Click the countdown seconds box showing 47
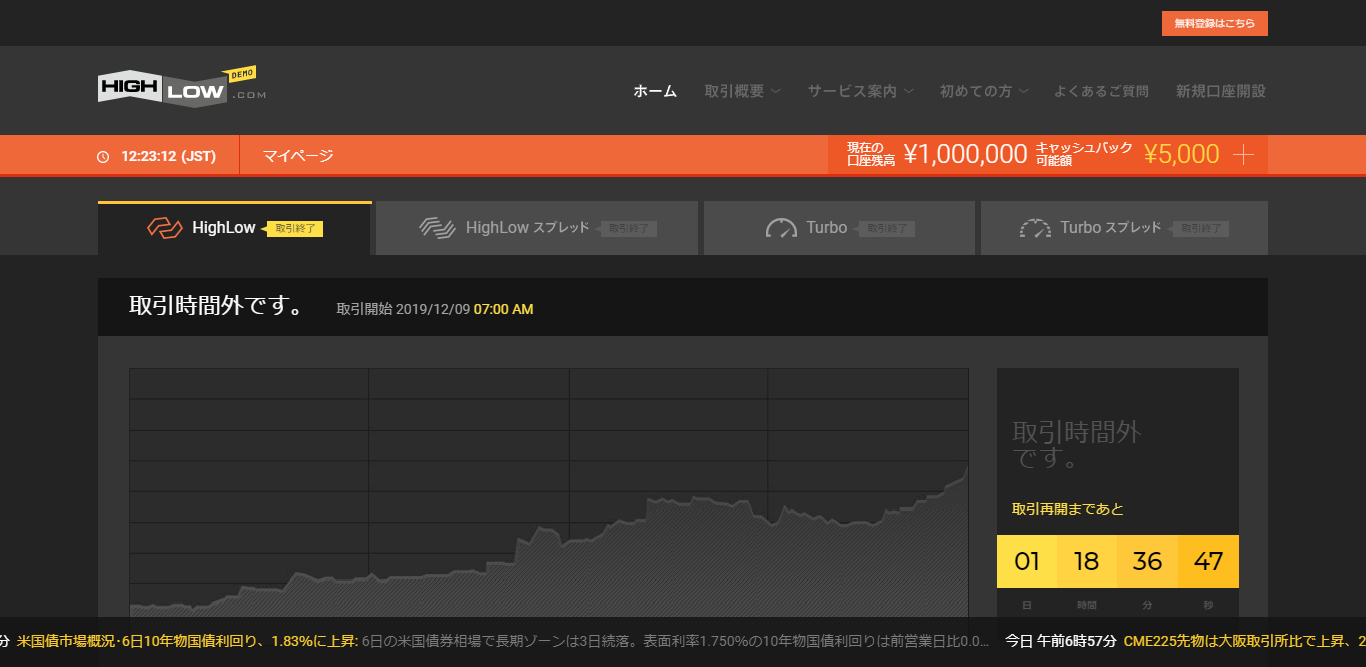 click(1208, 562)
